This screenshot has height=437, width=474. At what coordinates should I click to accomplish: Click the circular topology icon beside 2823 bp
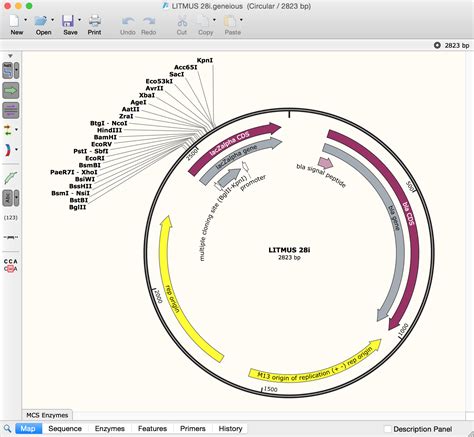tap(437, 45)
